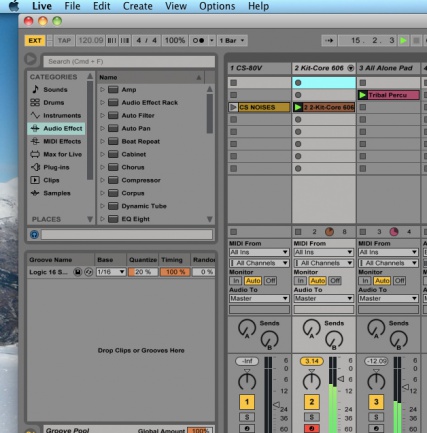Click the transport Stop button
The height and width of the screenshot is (433, 427).
coord(416,41)
